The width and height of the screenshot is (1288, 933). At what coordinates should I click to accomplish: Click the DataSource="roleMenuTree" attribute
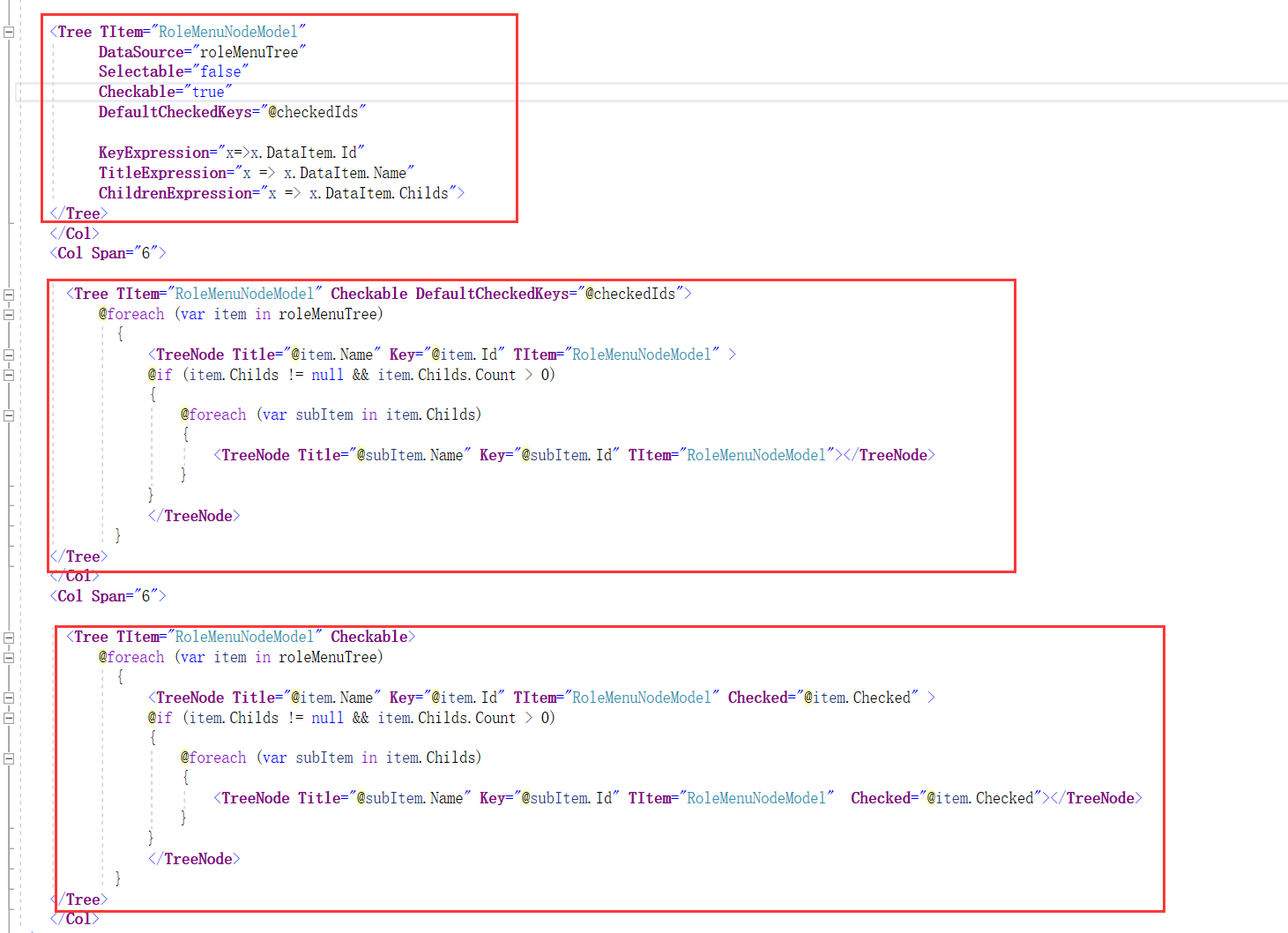(x=201, y=51)
